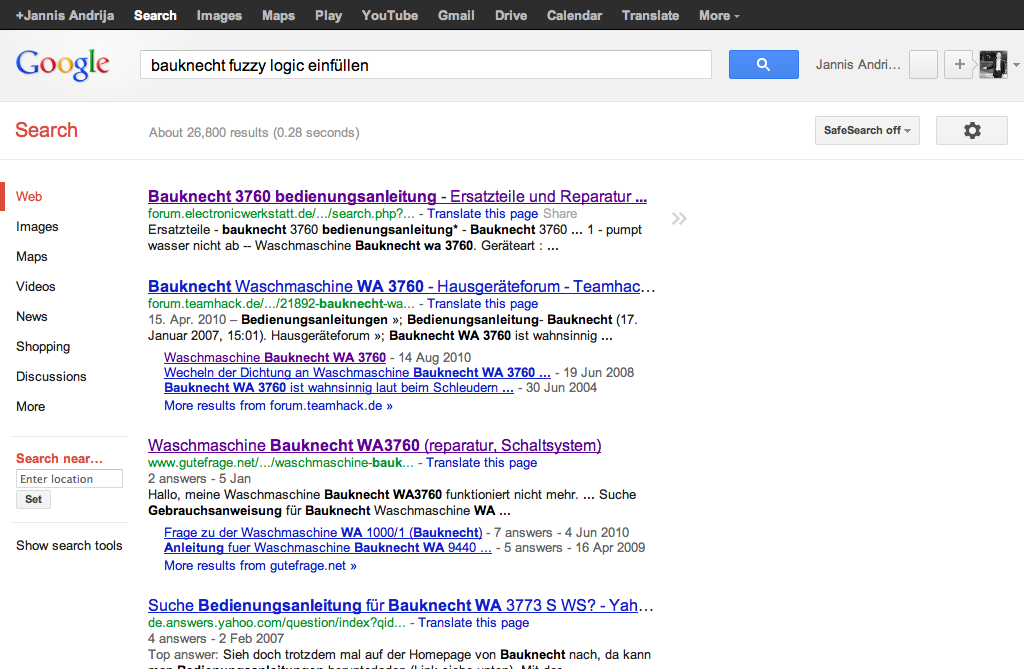Select Search in top navigation bar
This screenshot has width=1024, height=669.
click(x=155, y=15)
